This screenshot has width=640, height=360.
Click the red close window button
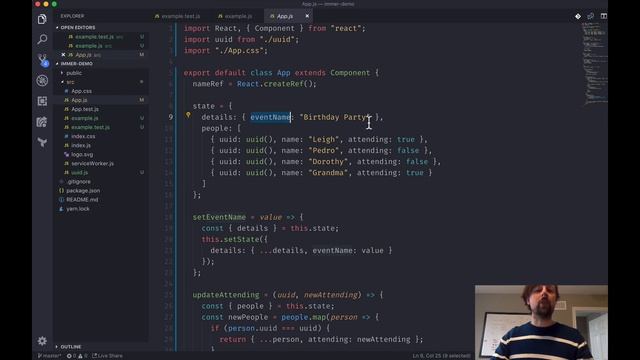click(38, 4)
